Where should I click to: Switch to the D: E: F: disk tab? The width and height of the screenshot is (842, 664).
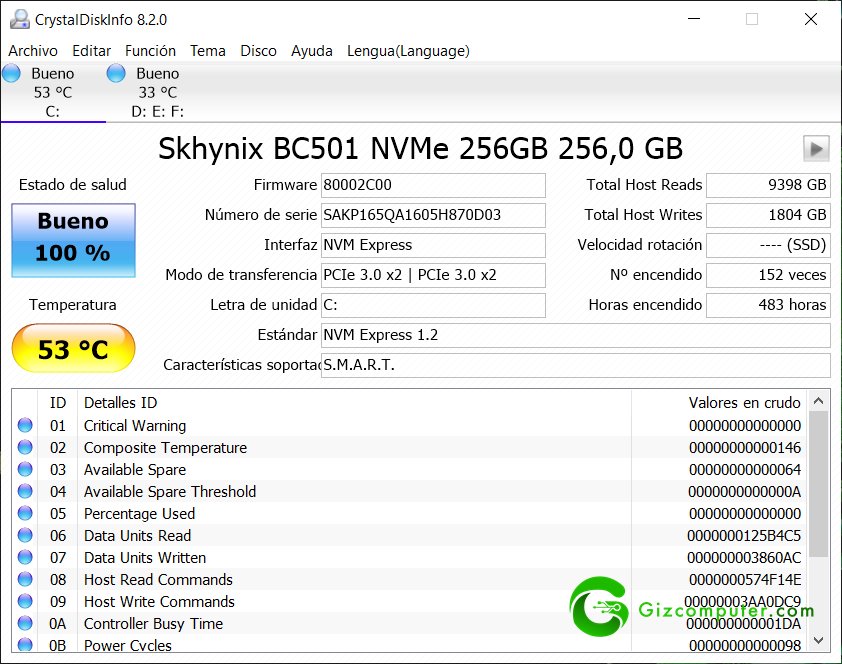click(158, 92)
